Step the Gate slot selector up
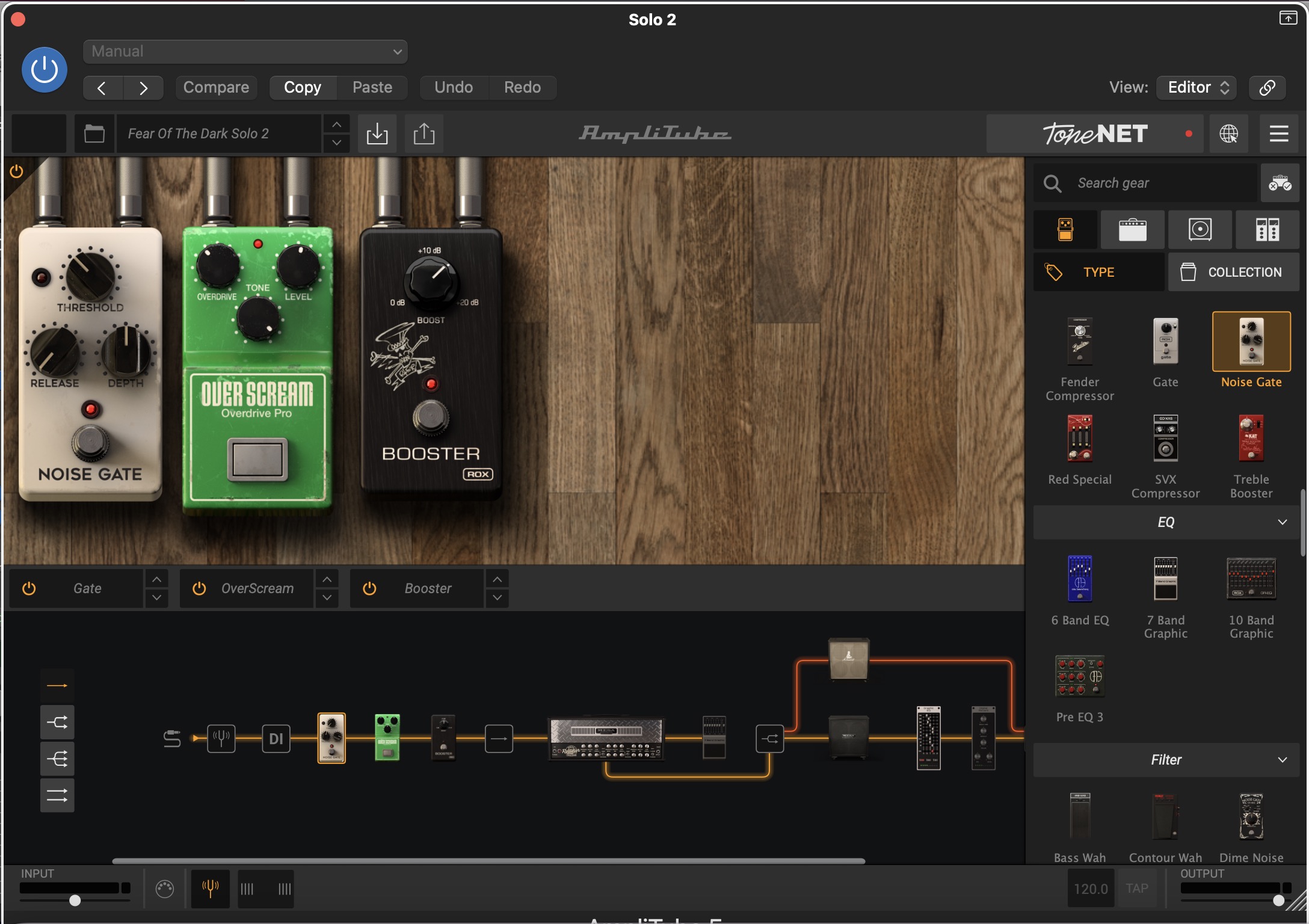1309x924 pixels. 156,579
